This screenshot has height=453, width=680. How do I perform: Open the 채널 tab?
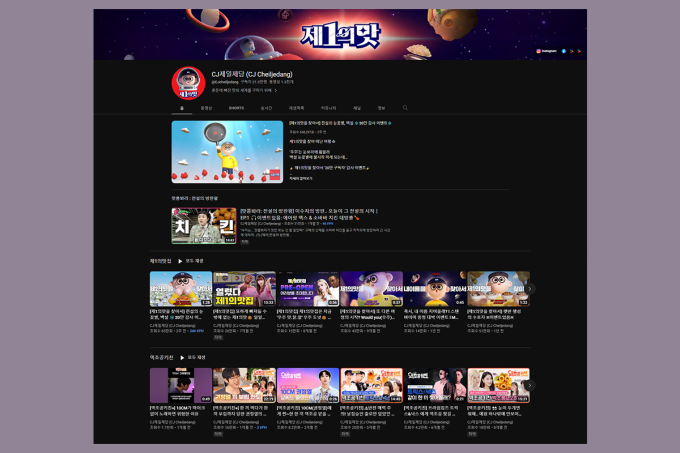pyautogui.click(x=357, y=108)
